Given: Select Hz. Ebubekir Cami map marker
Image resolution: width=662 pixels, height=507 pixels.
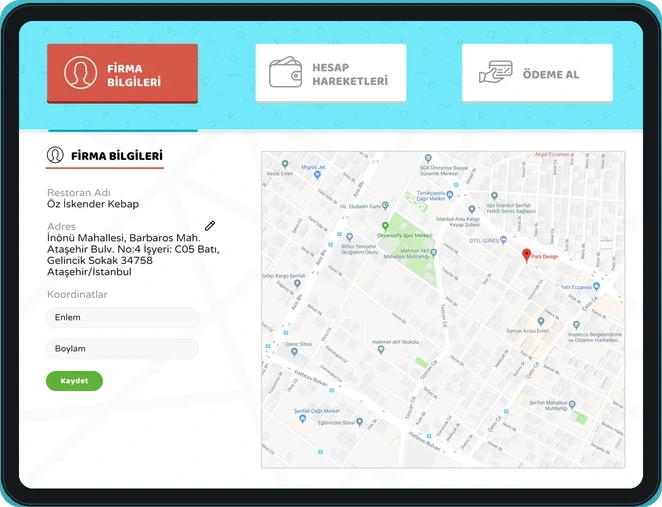Looking at the screenshot, I should (385, 206).
